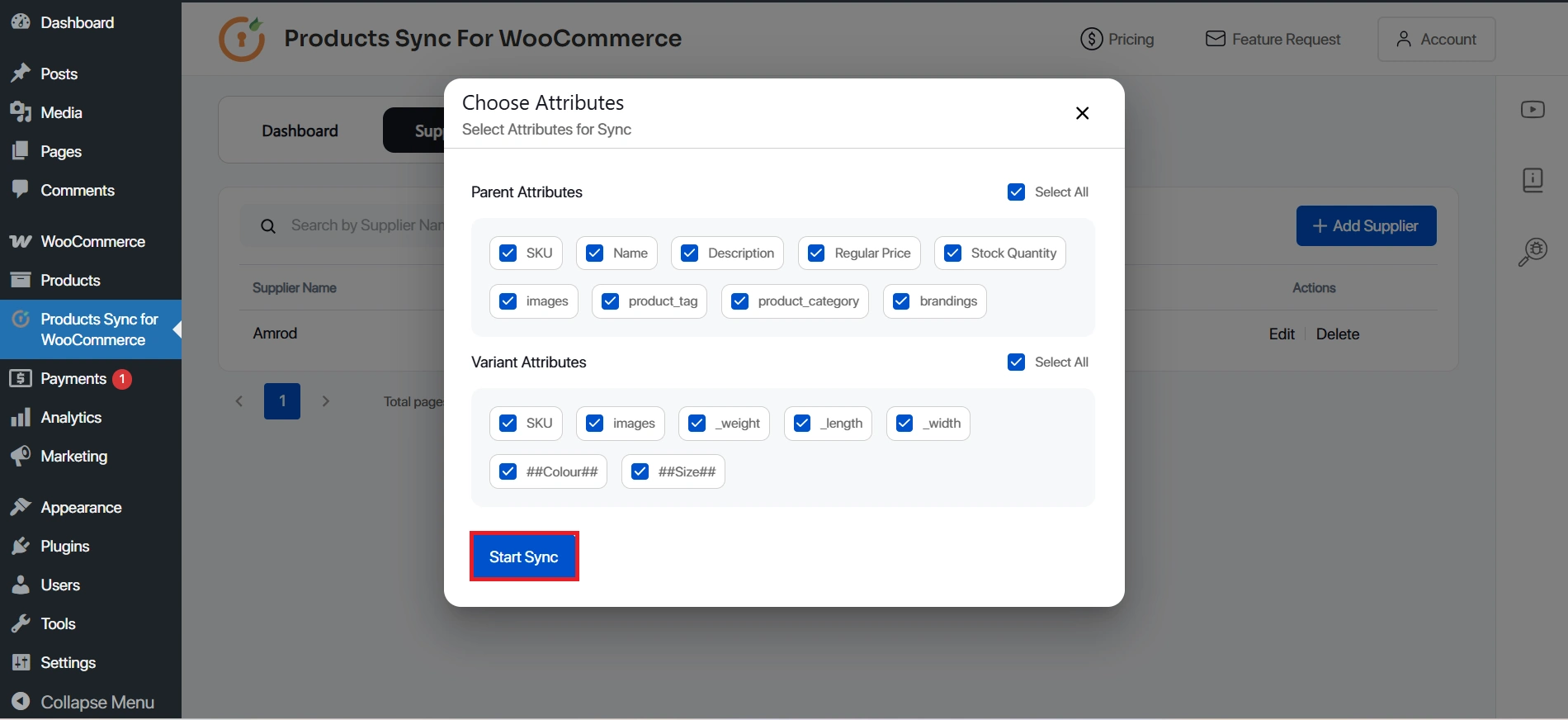
Task: Open Comments bubble icon
Action: point(21,190)
